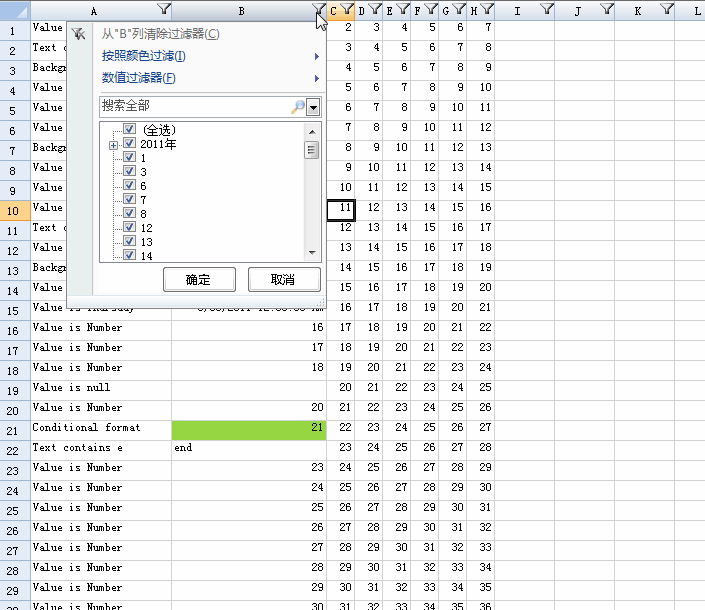The image size is (705, 610).
Task: Select cell B22 containing "end"
Action: tap(249, 450)
